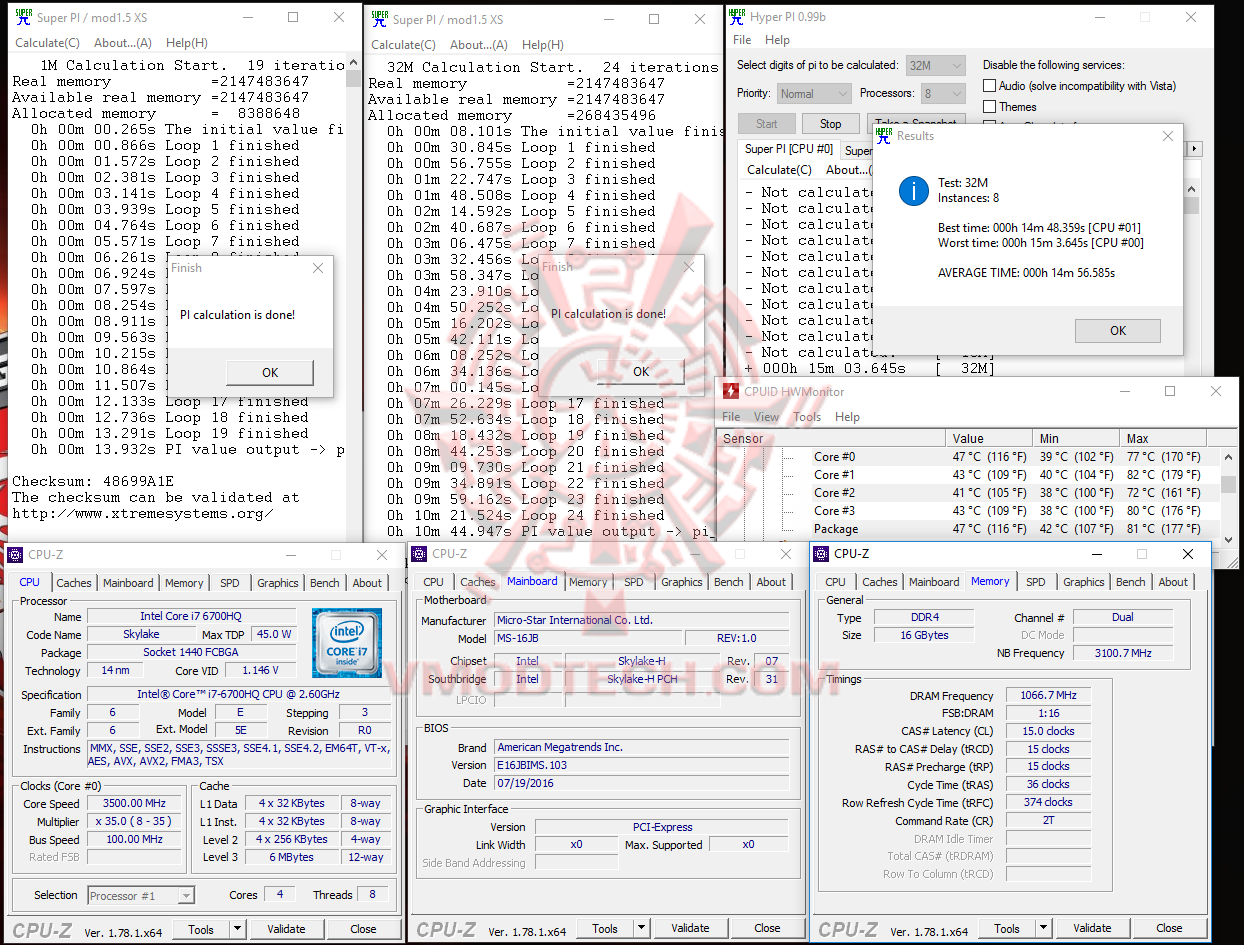Click the HWMonitor vertical scrollbar thumb

(x=1228, y=485)
